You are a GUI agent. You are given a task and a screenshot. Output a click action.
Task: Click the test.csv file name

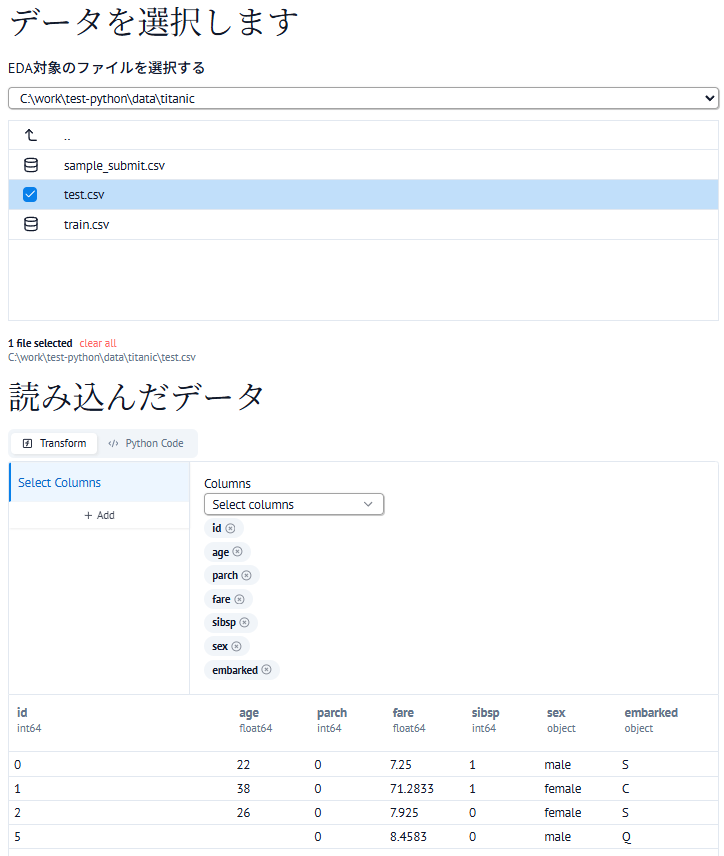[84, 195]
